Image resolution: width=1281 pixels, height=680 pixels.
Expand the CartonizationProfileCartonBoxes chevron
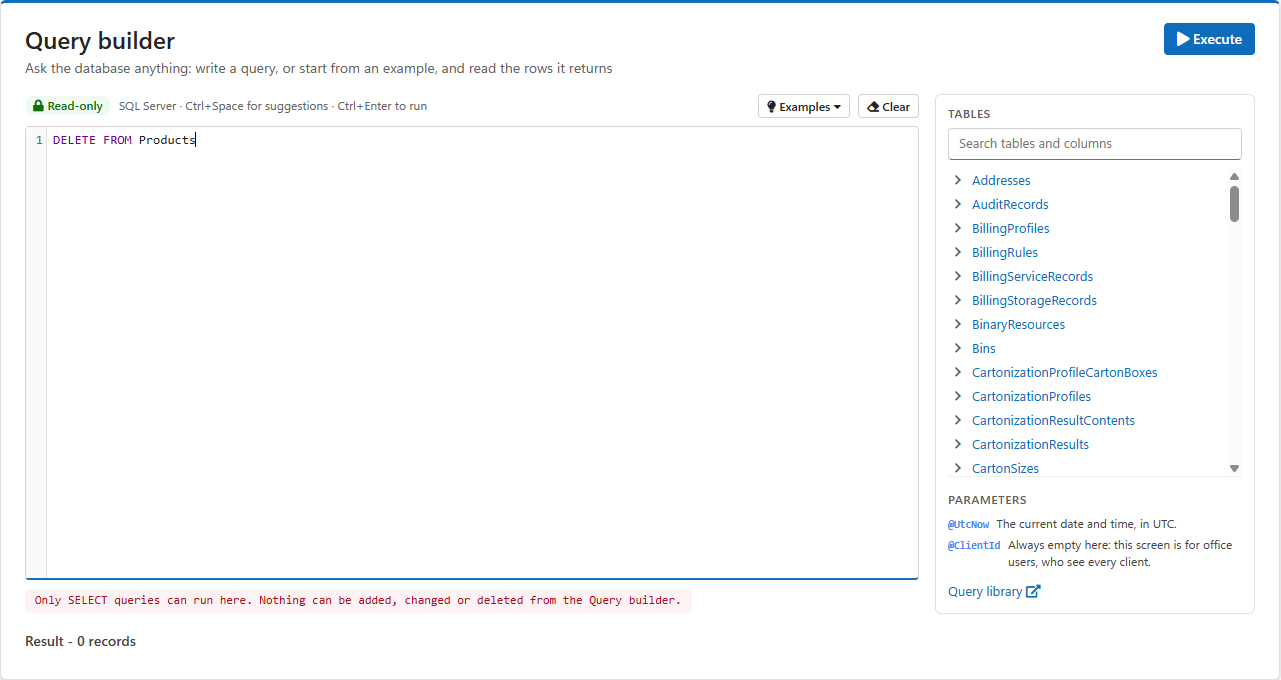pyautogui.click(x=958, y=372)
